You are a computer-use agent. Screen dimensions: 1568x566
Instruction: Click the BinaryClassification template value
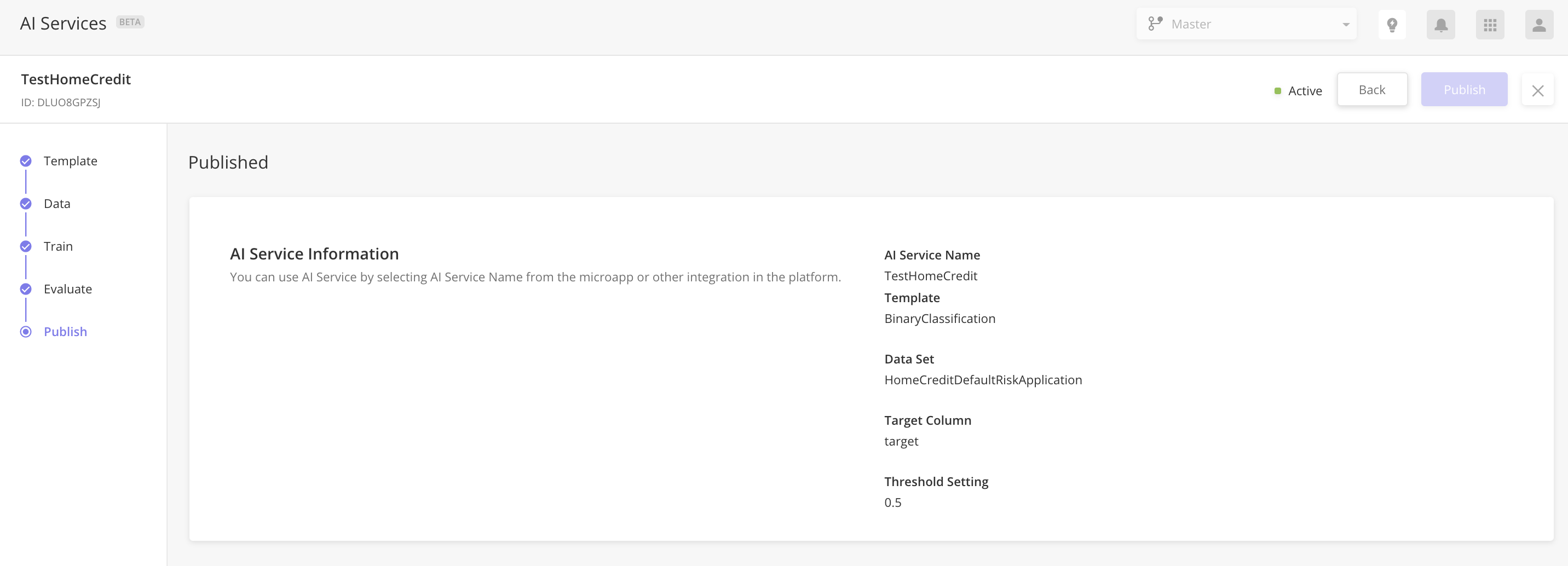[940, 318]
